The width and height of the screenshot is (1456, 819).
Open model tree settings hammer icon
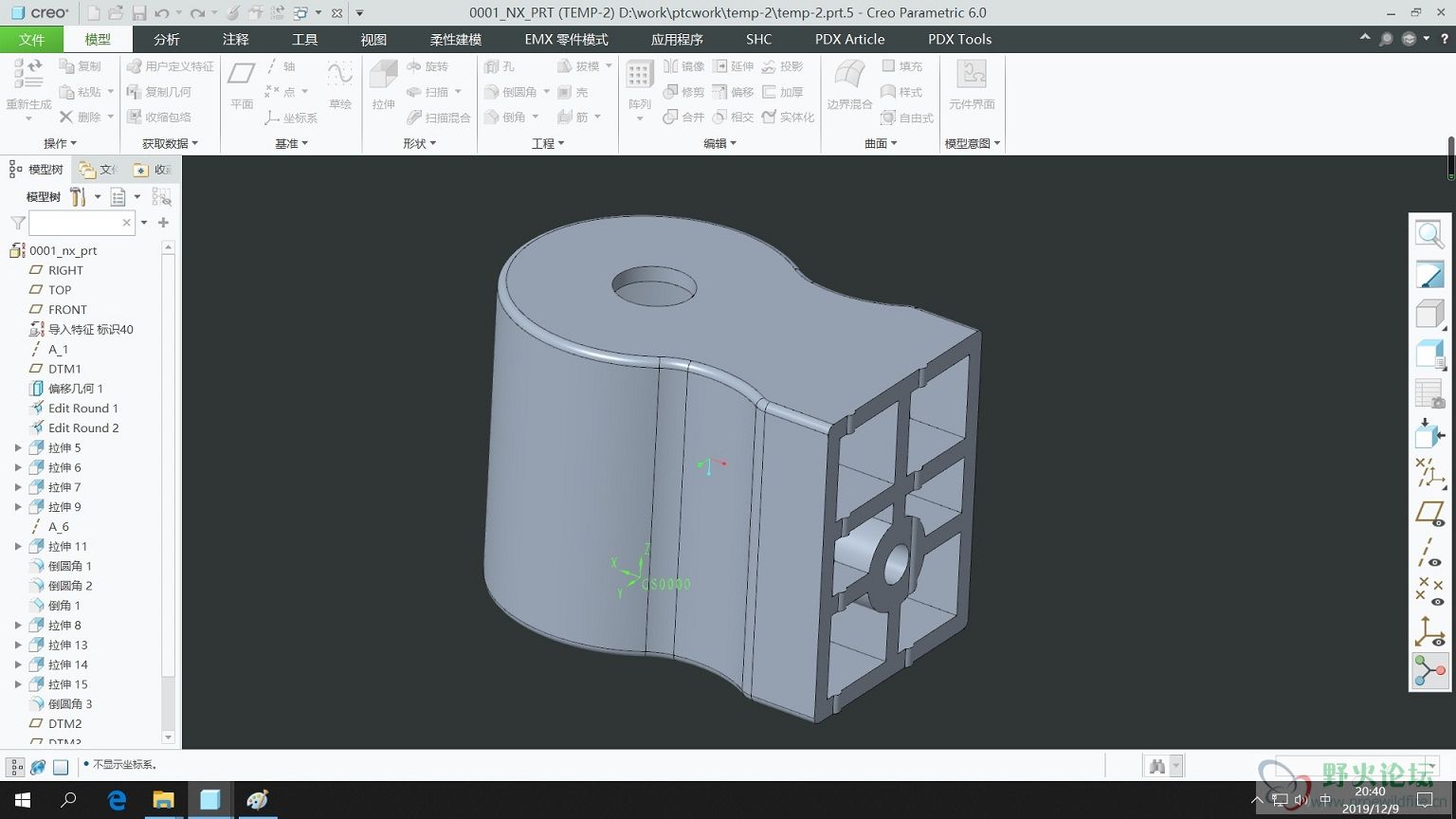pyautogui.click(x=78, y=197)
